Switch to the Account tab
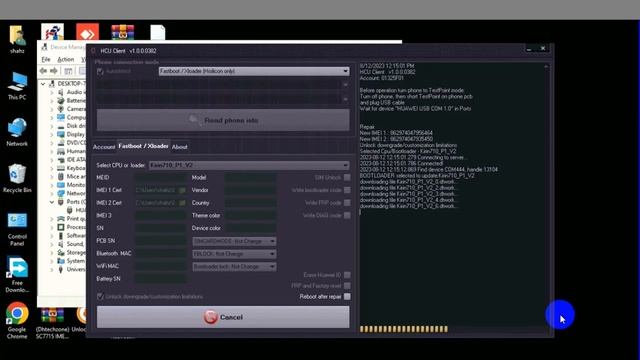Image resolution: width=640 pixels, height=360 pixels. (104, 147)
